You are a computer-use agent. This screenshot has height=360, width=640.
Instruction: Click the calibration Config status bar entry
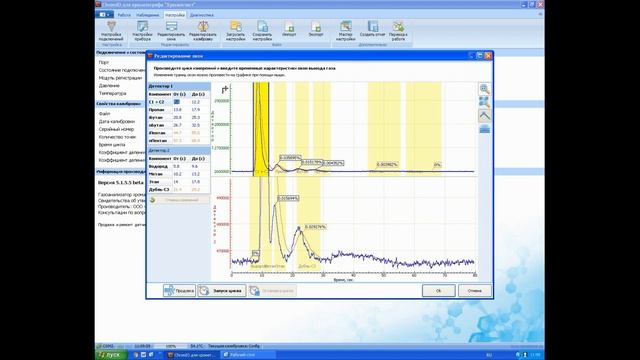[x=233, y=346]
